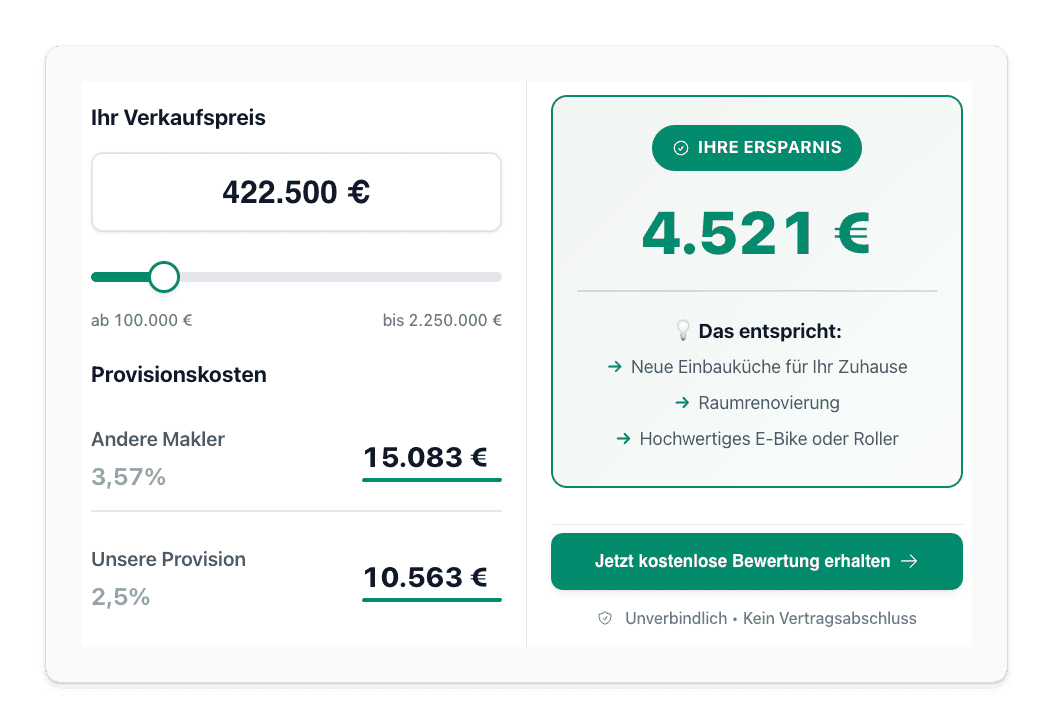Image resolution: width=1053 pixels, height=728 pixels.
Task: Click the arrow icon before Hochwertiges E-Bike
Action: pyautogui.click(x=623, y=439)
